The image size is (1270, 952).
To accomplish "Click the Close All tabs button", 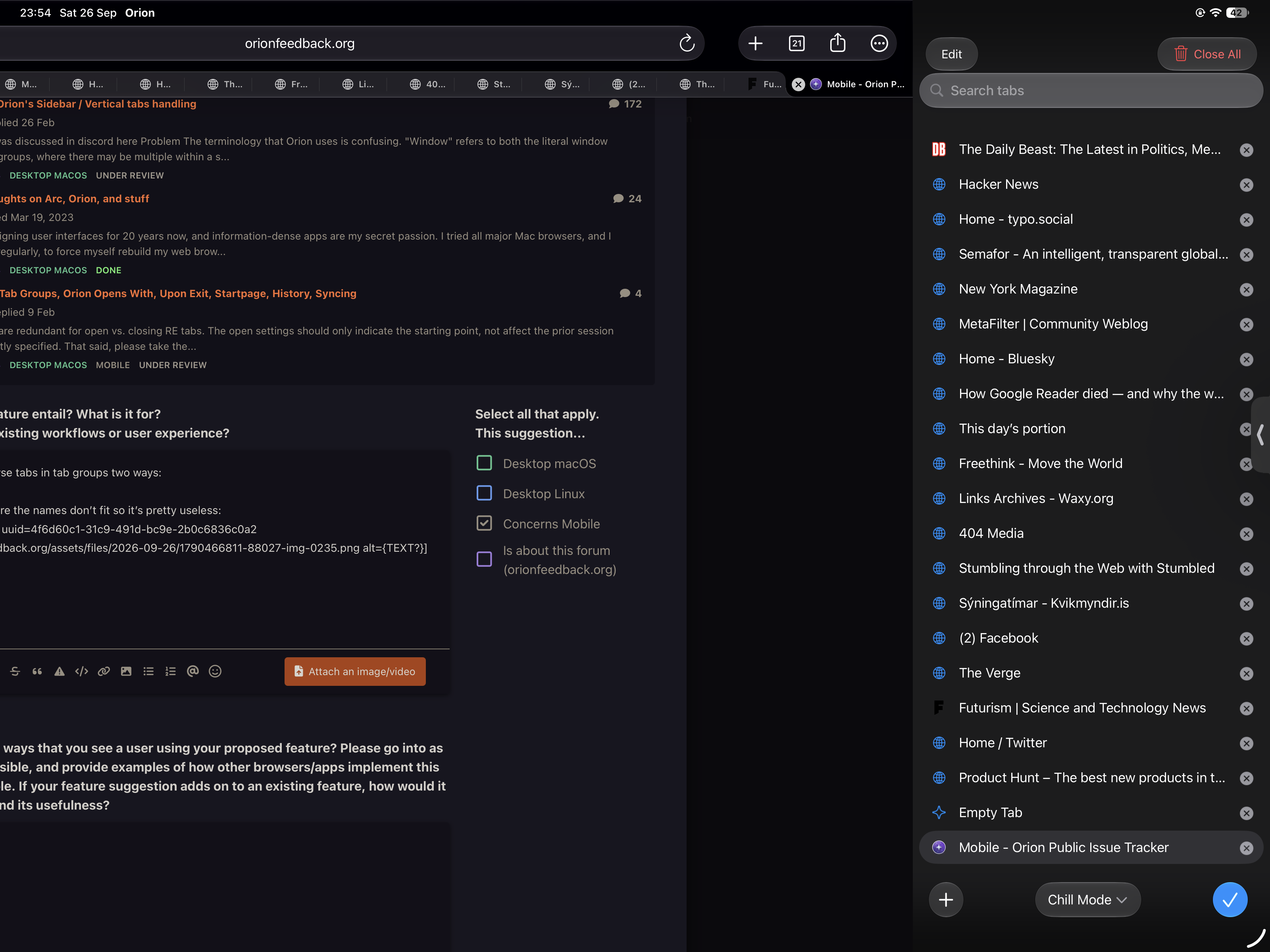I will click(1207, 54).
